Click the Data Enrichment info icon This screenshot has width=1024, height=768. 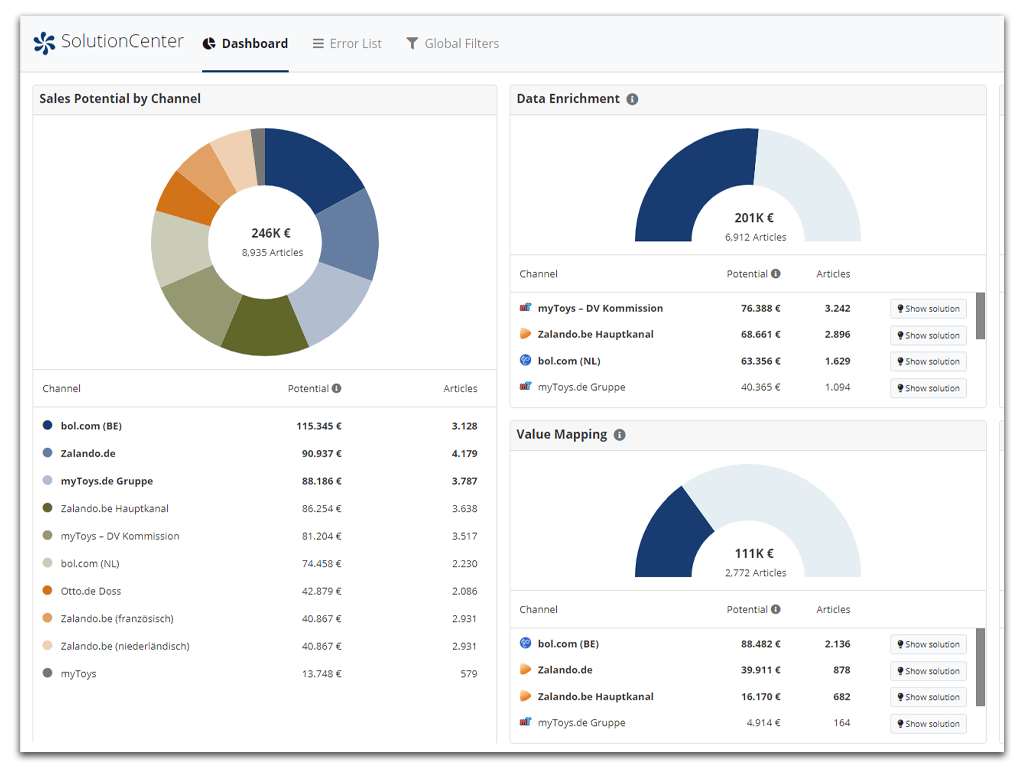tap(632, 99)
